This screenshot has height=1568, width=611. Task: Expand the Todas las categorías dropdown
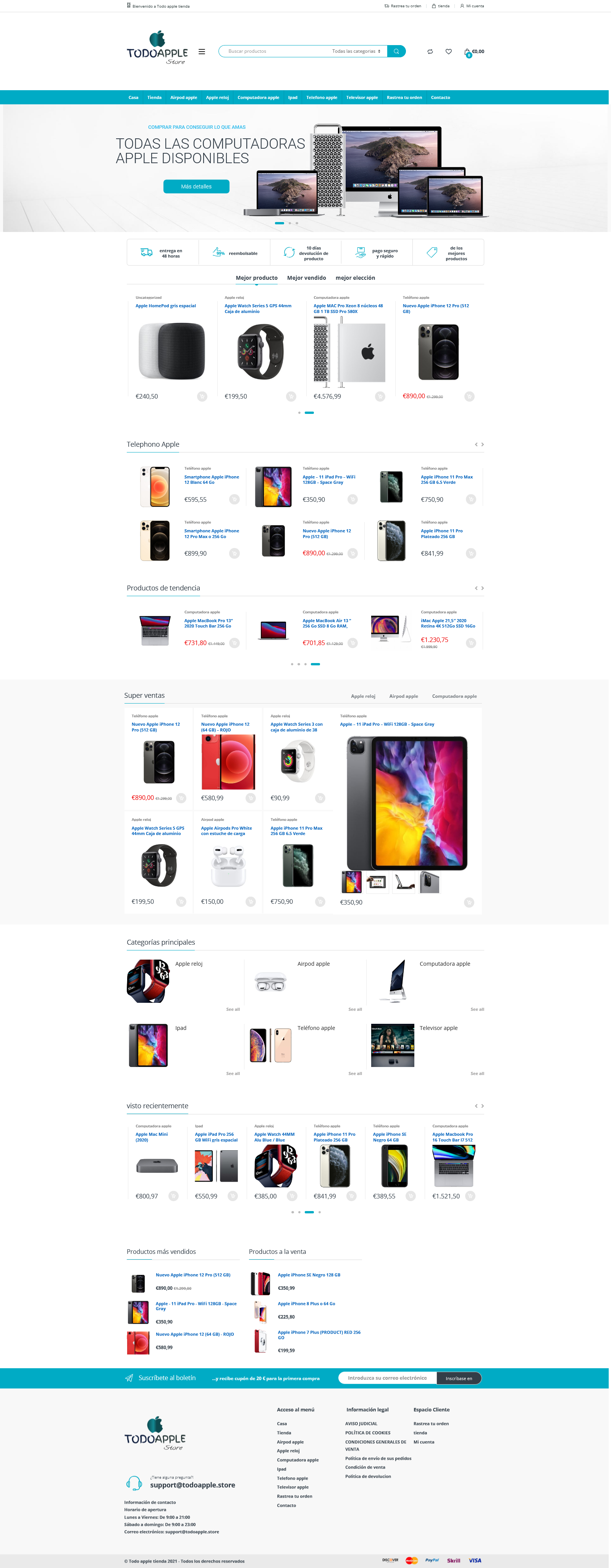(x=356, y=52)
